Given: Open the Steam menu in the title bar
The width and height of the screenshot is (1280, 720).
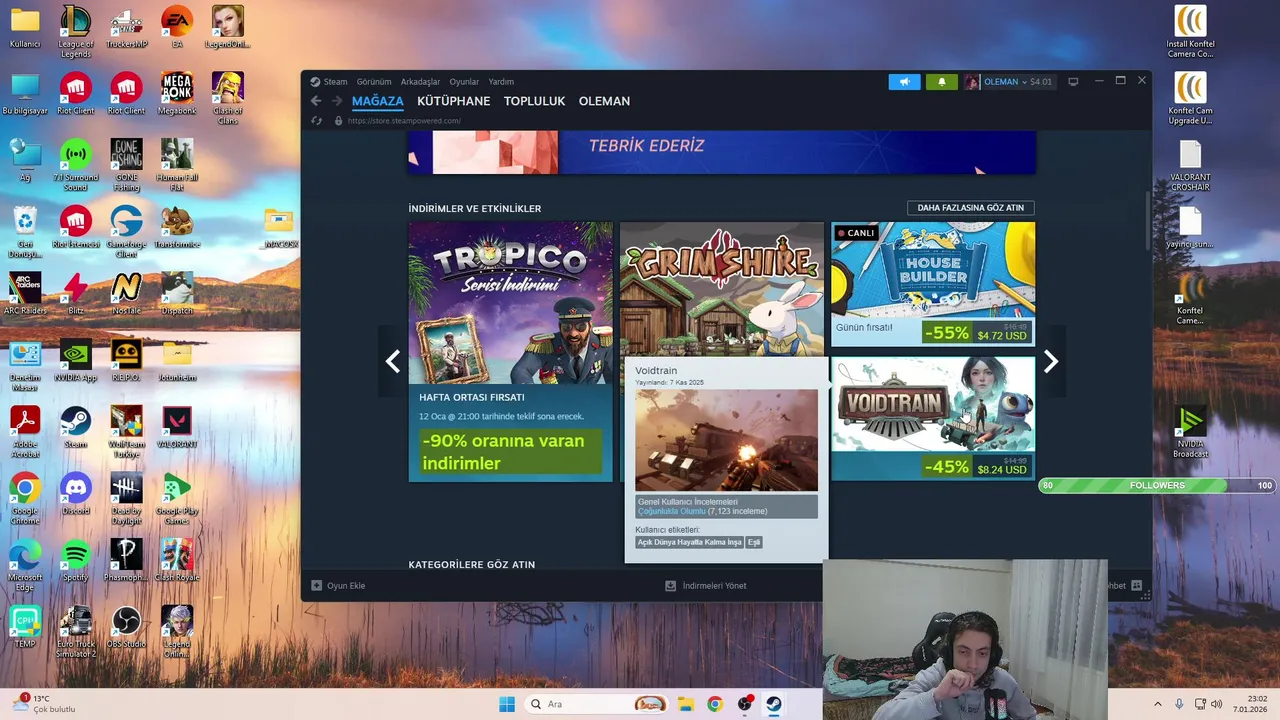Looking at the screenshot, I should (x=328, y=82).
